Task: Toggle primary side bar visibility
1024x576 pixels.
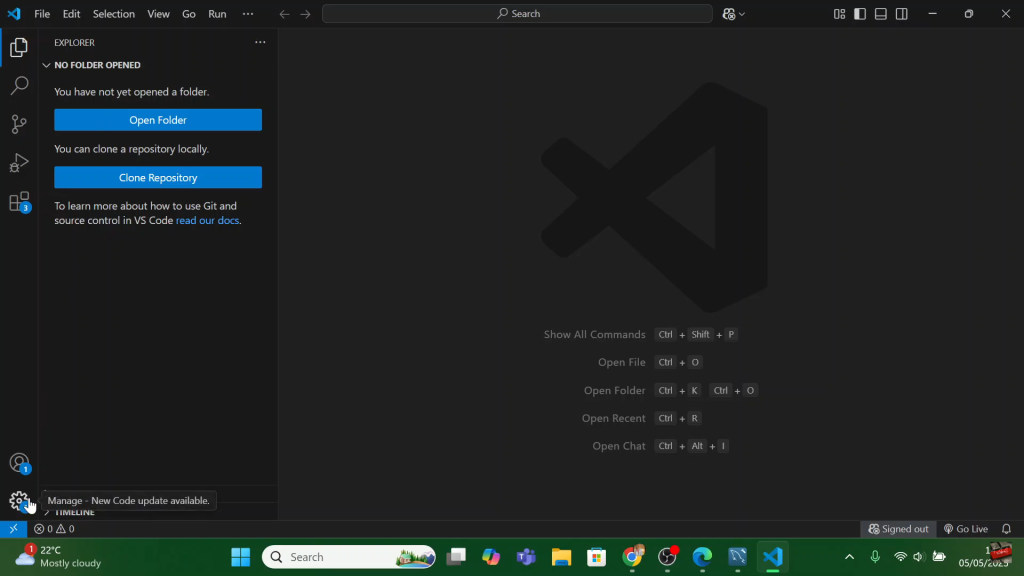Action: coord(860,14)
